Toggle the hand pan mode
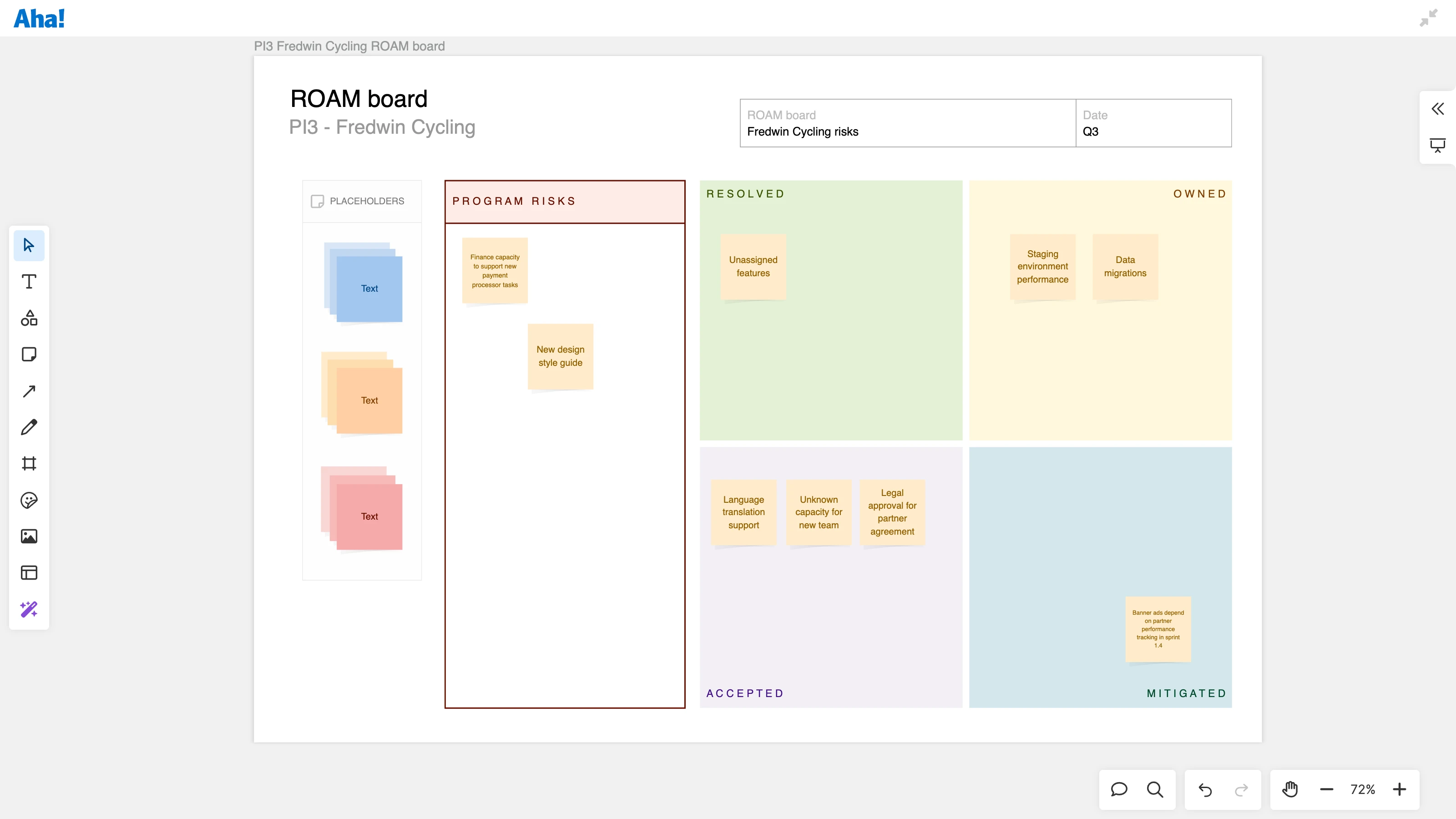This screenshot has width=1456, height=819. [1290, 789]
